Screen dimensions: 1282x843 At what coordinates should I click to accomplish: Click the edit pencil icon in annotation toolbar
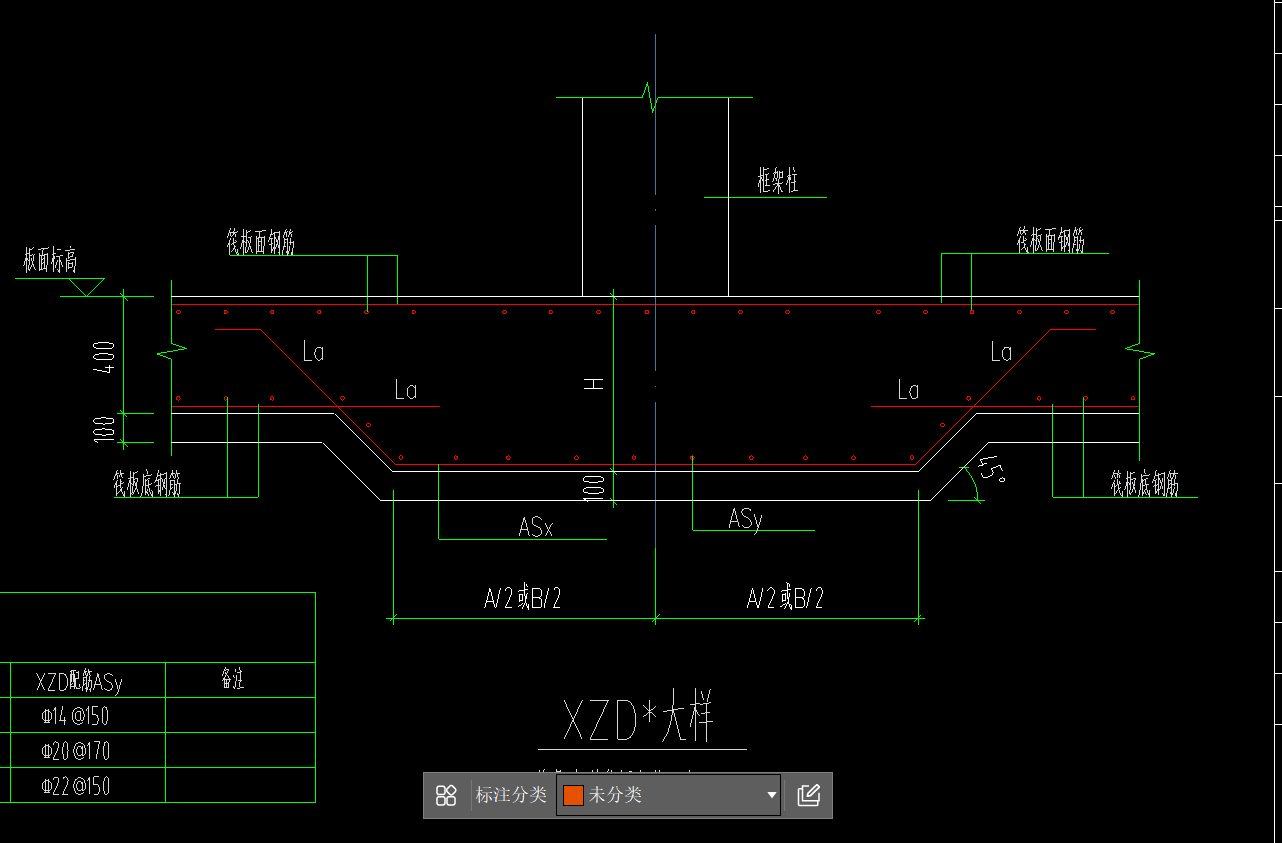click(x=808, y=795)
